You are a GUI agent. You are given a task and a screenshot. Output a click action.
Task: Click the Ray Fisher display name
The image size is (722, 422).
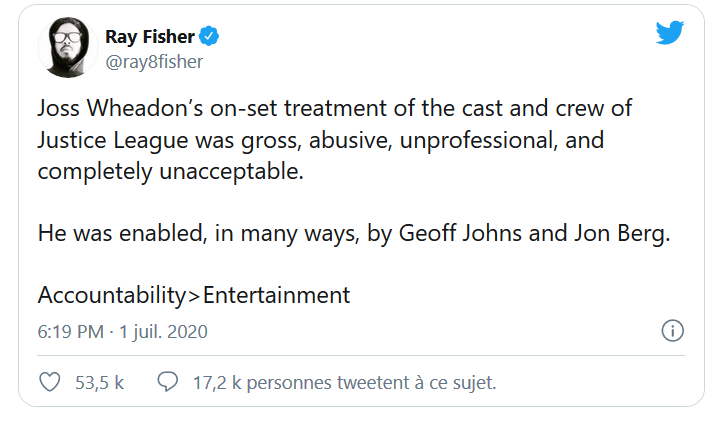tap(151, 37)
